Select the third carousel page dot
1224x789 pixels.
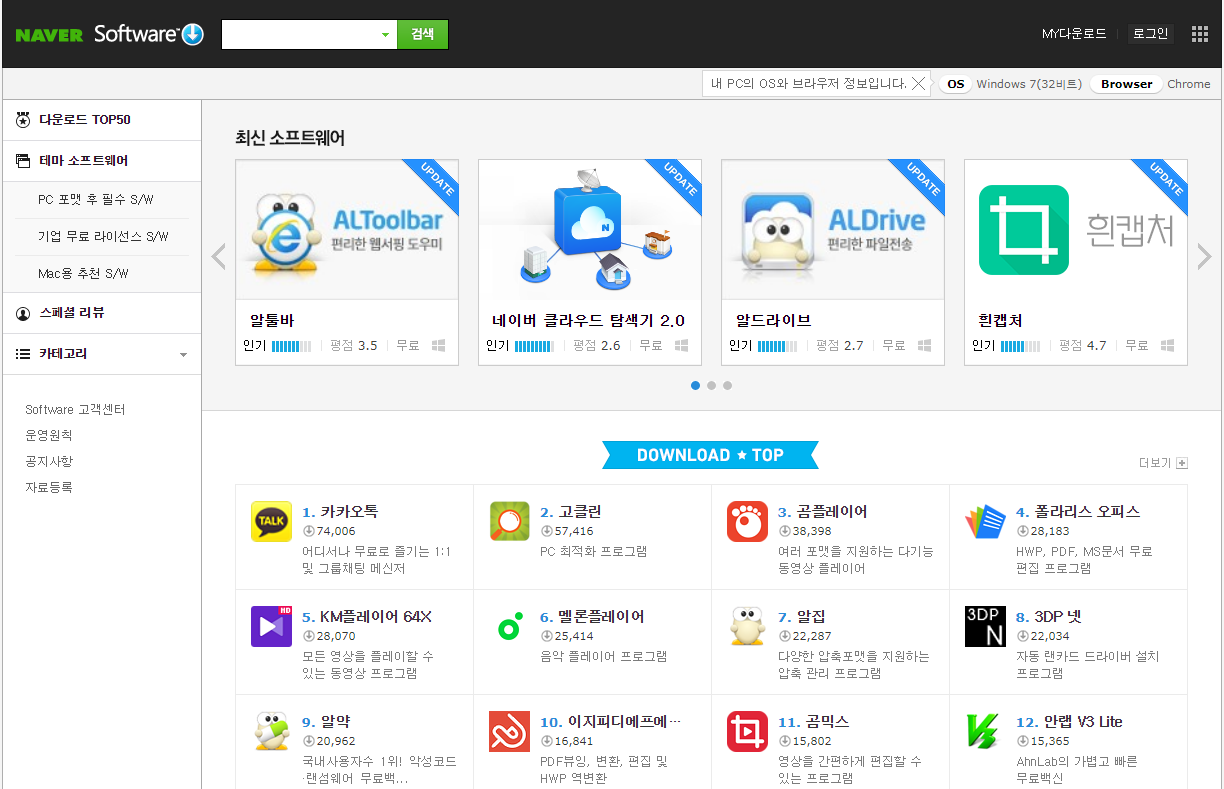click(727, 385)
